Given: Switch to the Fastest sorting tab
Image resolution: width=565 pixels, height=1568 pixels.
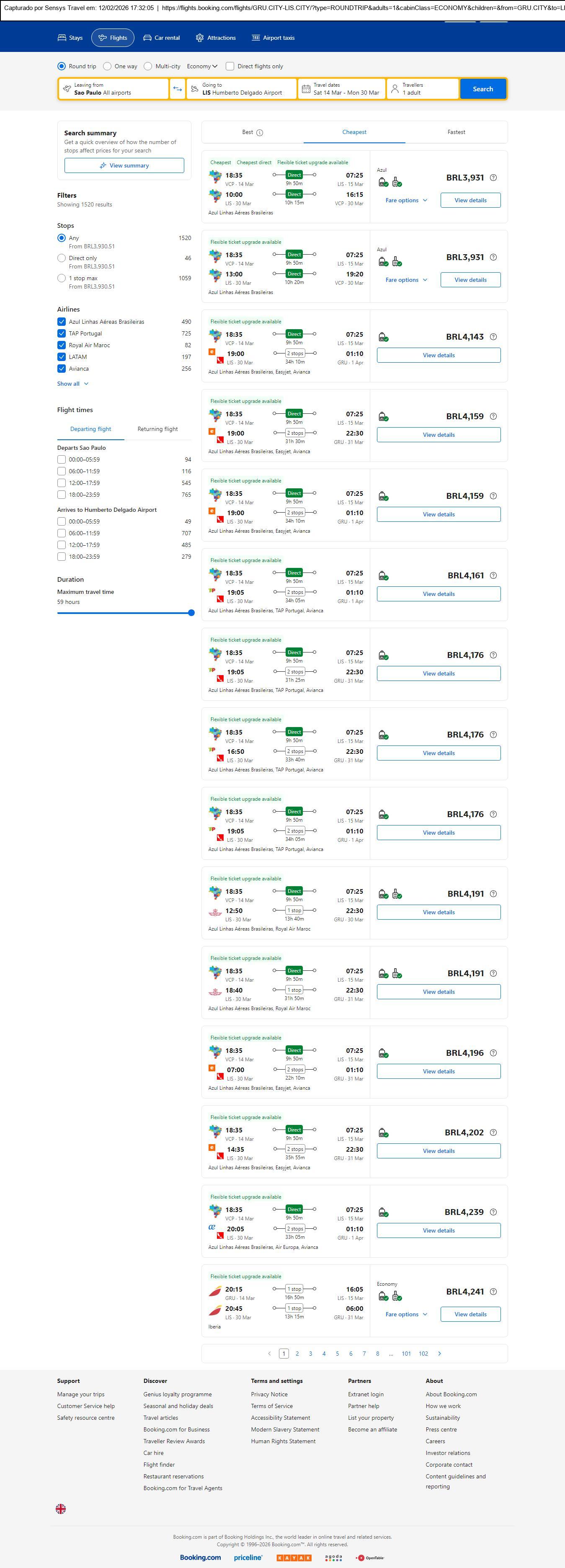Looking at the screenshot, I should (456, 132).
